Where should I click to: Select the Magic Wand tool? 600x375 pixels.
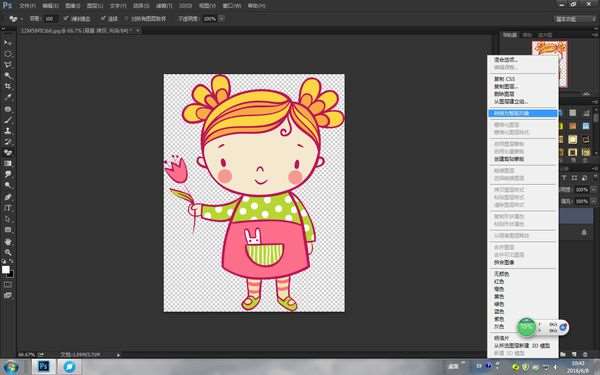8,75
